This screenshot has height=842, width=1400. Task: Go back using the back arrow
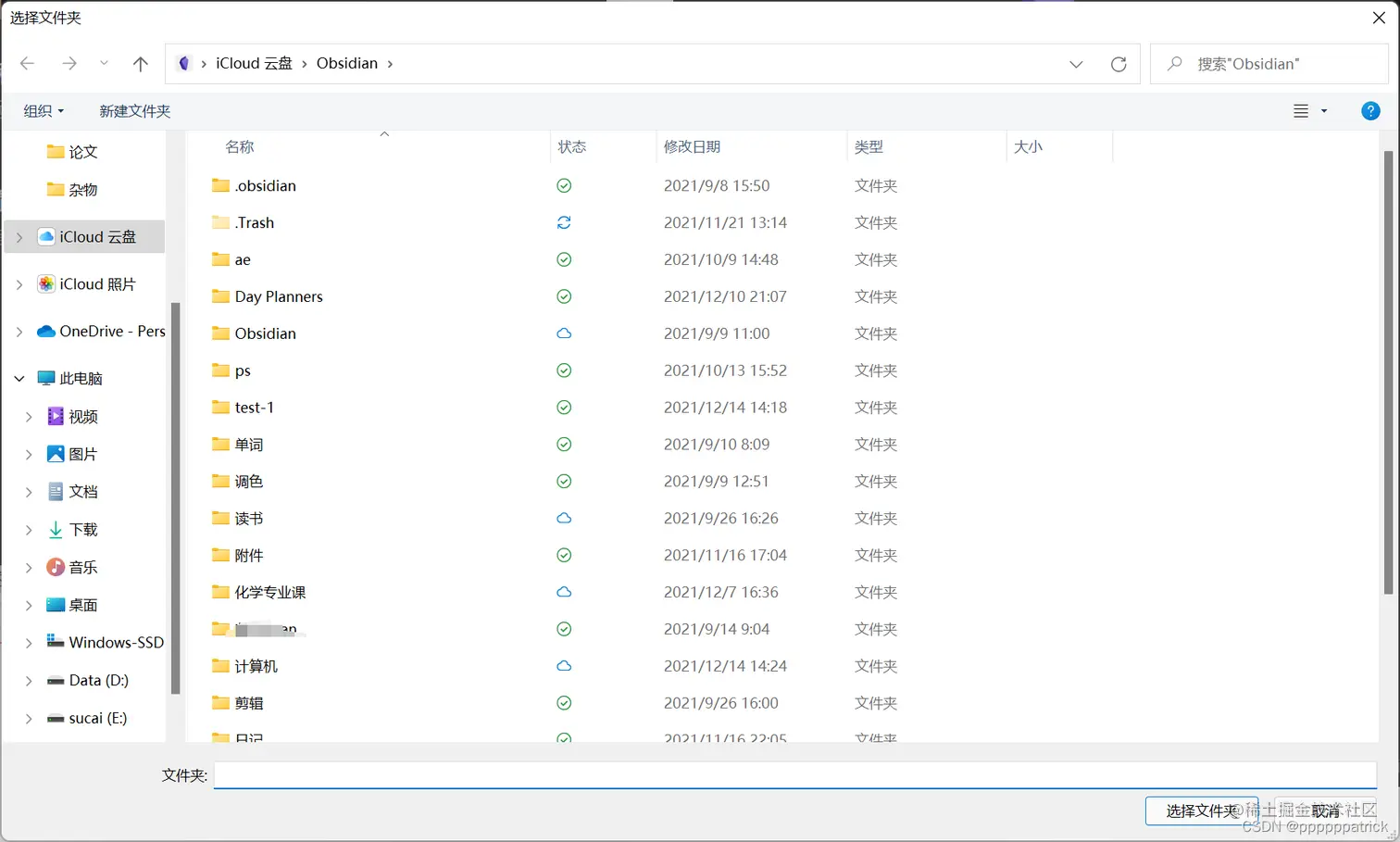click(x=28, y=63)
